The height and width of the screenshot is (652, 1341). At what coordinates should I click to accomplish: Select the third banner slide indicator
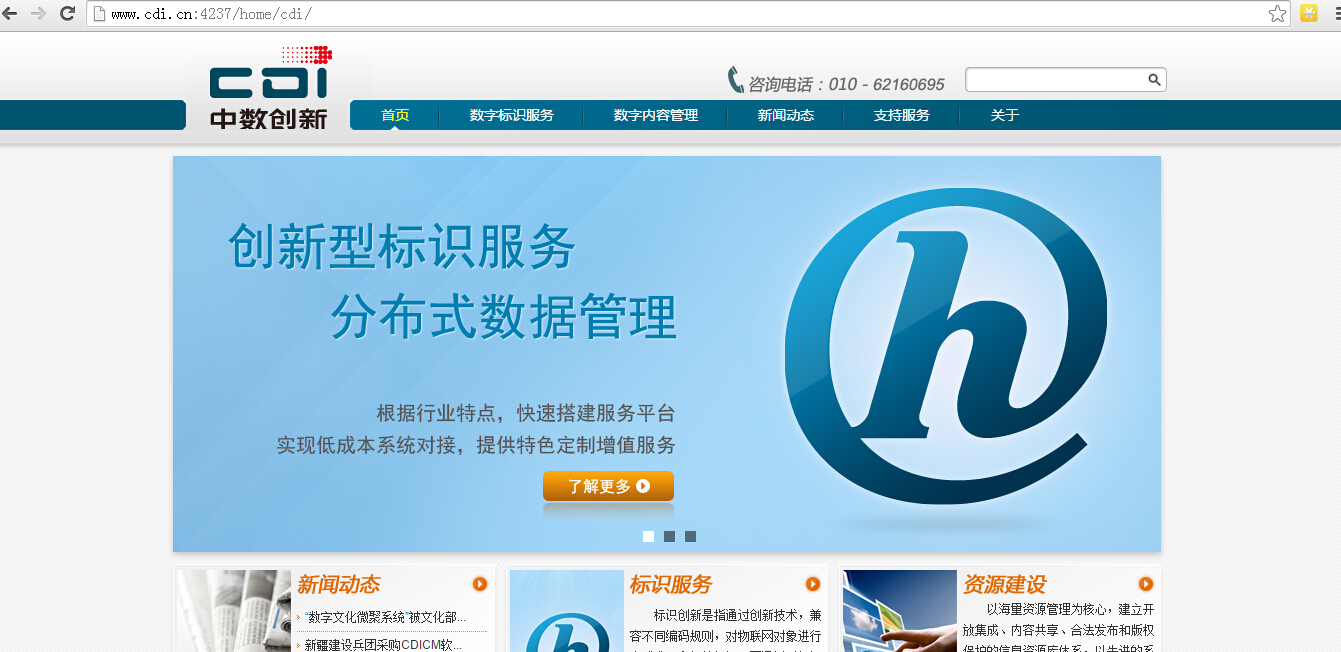(690, 536)
